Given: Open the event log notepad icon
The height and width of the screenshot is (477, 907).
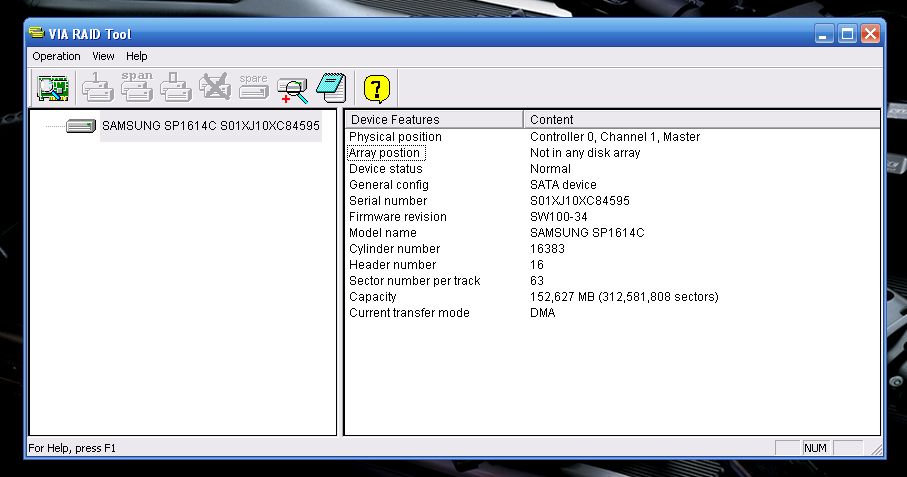Looking at the screenshot, I should pyautogui.click(x=331, y=88).
